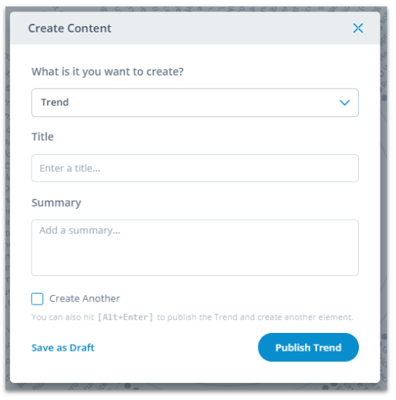The height and width of the screenshot is (400, 396).
Task: Click the empty lower area of Summary box
Action: [x=195, y=260]
